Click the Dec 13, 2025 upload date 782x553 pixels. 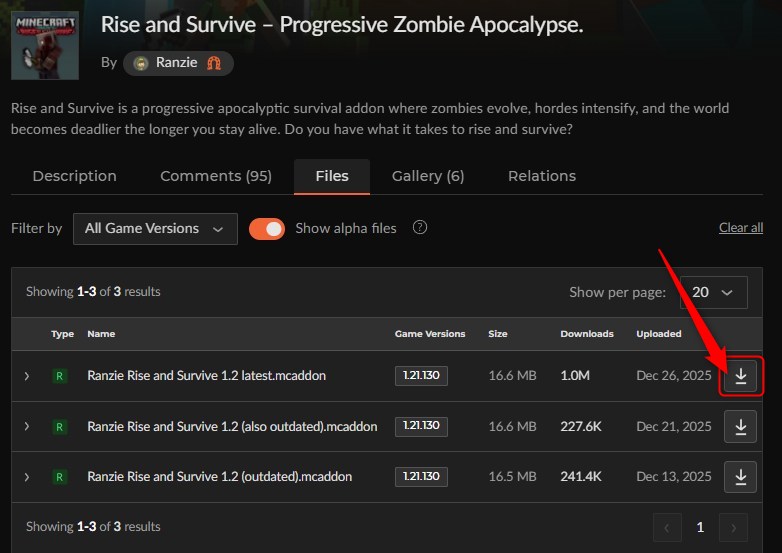click(x=674, y=477)
